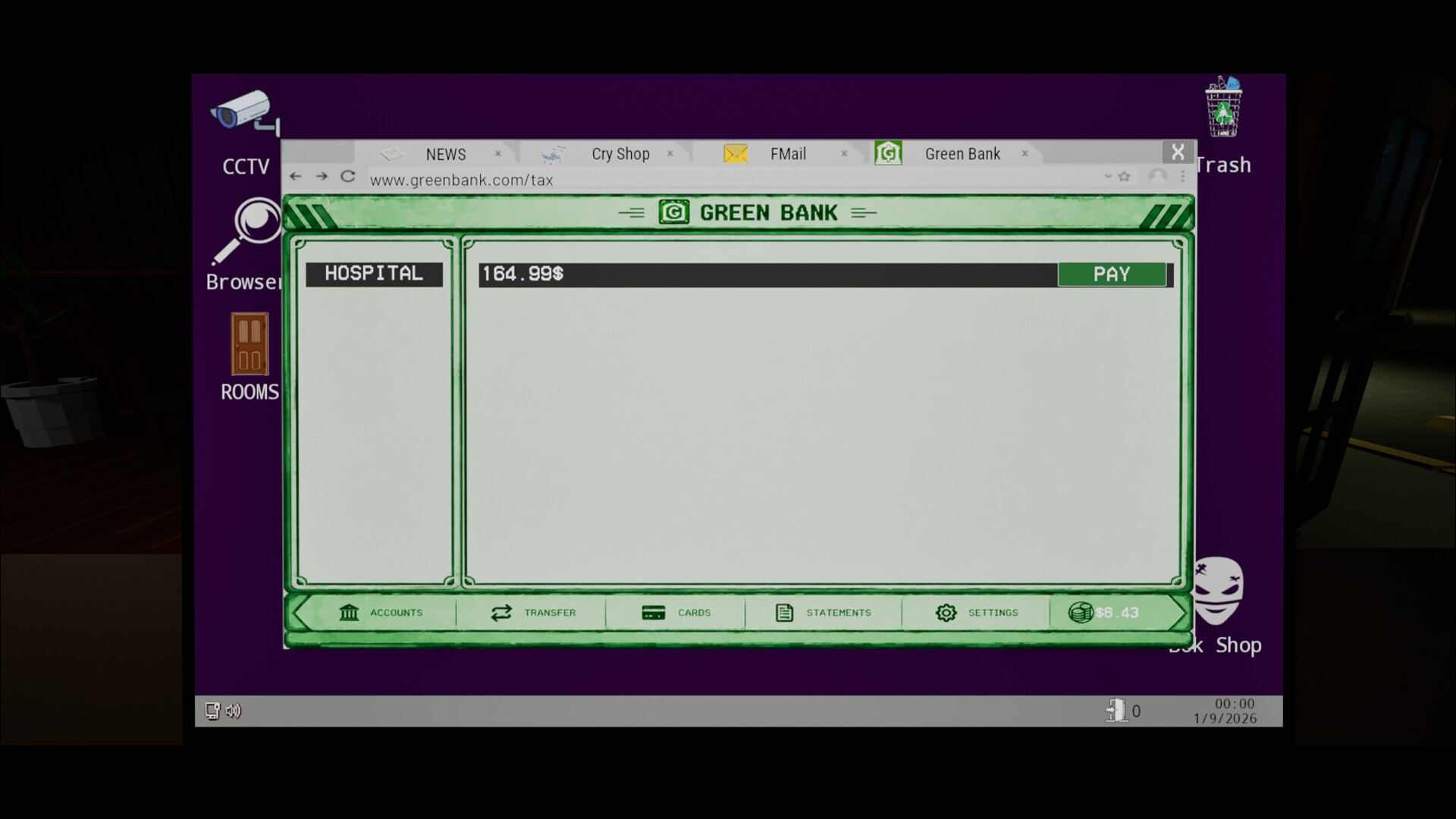Switch to the FMail tab

(x=788, y=154)
